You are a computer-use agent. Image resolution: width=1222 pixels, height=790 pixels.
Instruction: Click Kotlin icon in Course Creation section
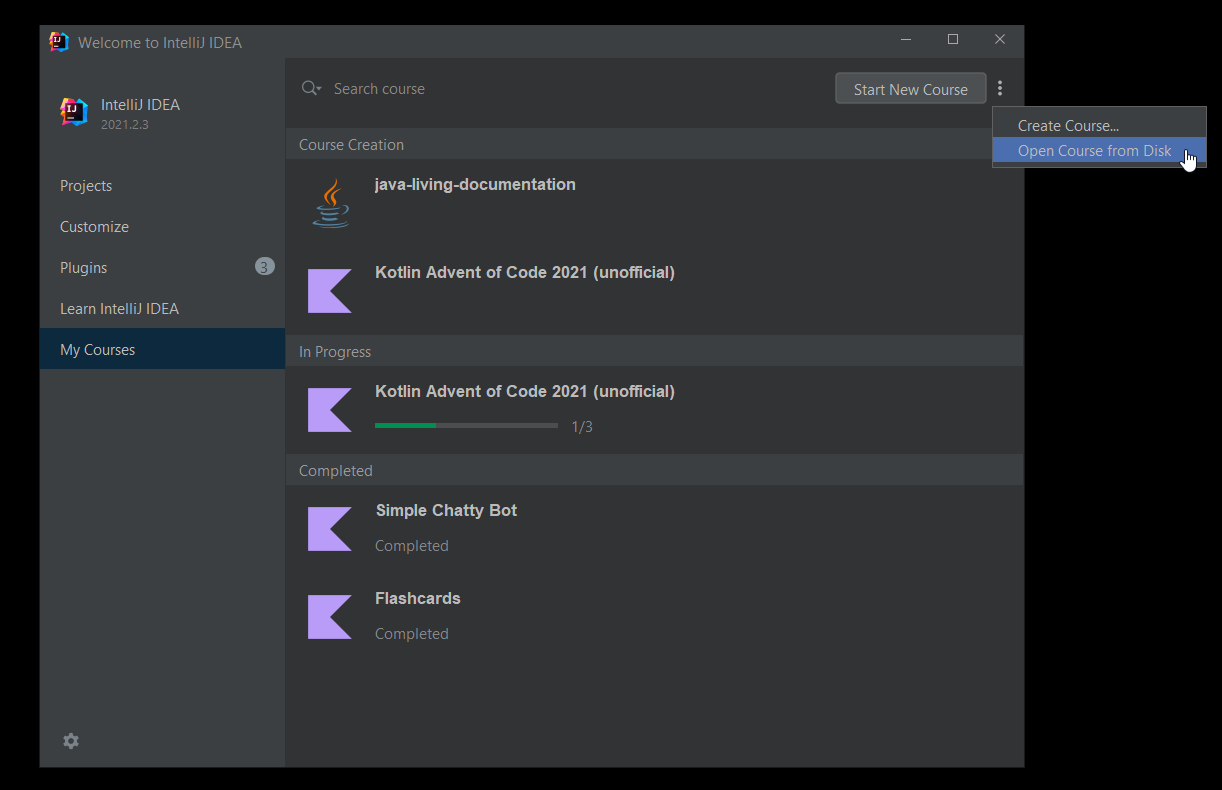tap(330, 291)
